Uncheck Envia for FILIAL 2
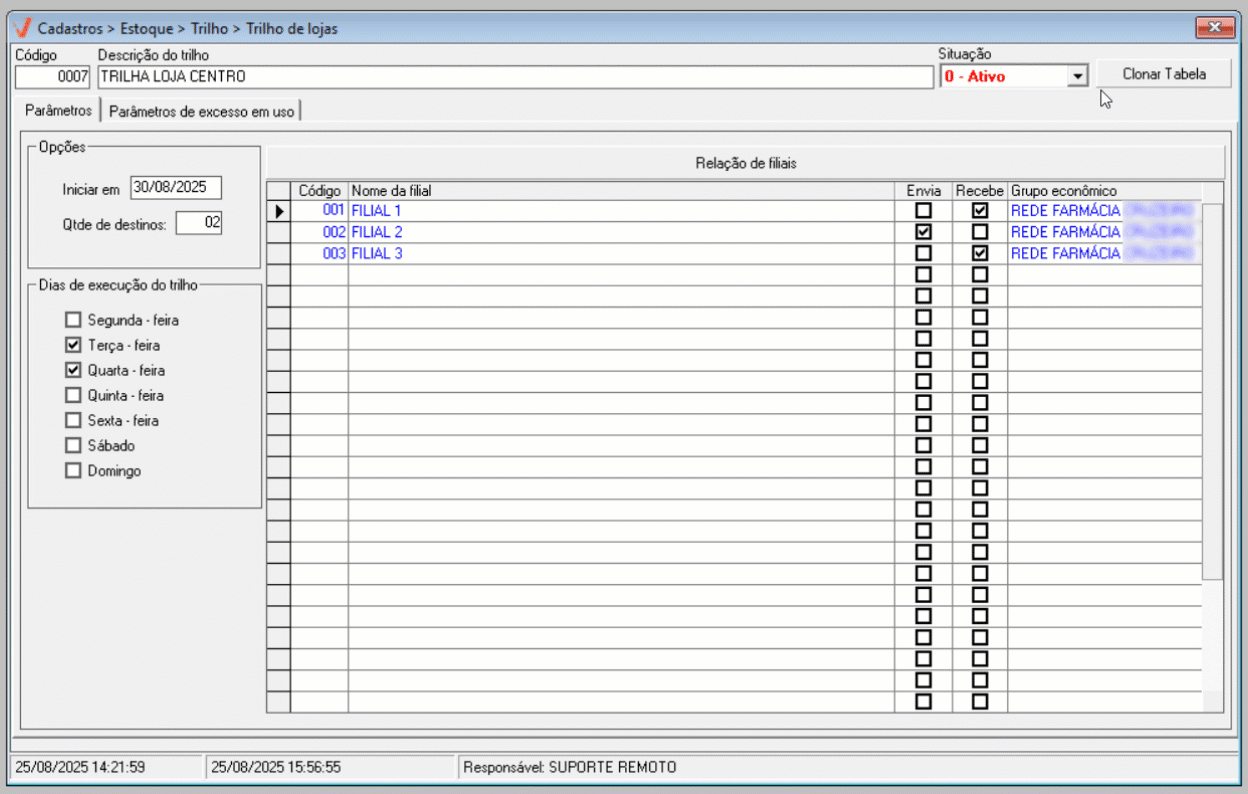The width and height of the screenshot is (1248, 794). click(923, 232)
